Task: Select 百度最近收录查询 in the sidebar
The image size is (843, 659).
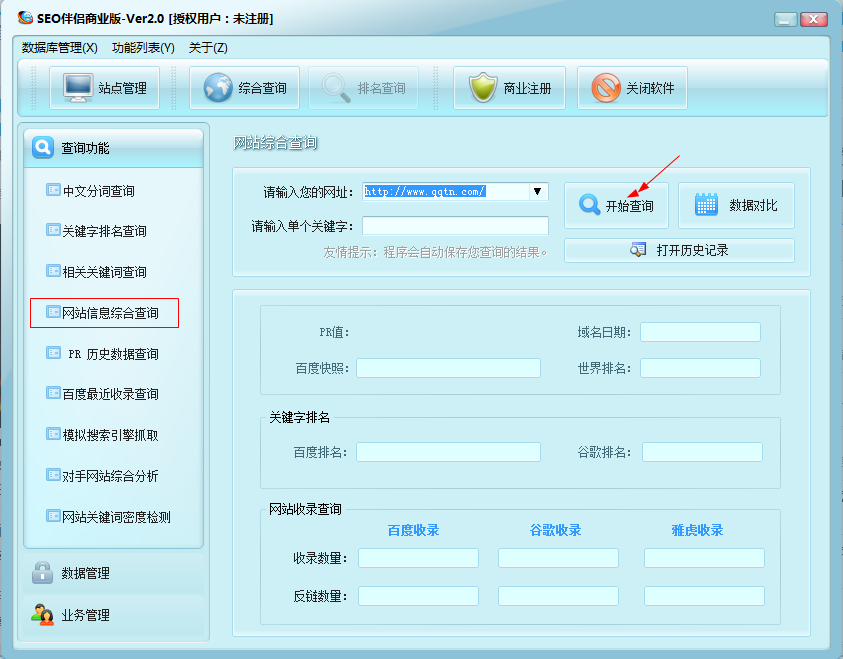Action: 110,394
